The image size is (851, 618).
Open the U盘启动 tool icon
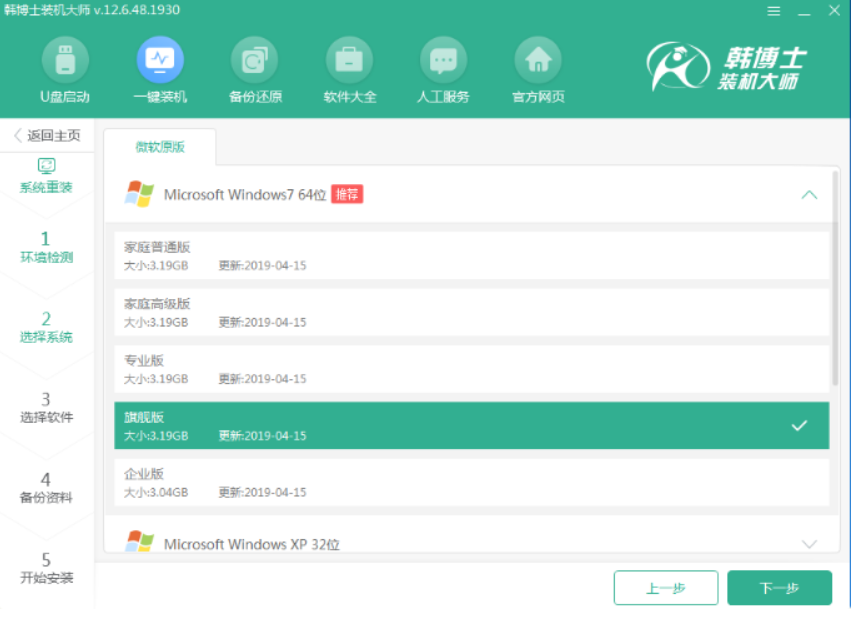pos(65,60)
